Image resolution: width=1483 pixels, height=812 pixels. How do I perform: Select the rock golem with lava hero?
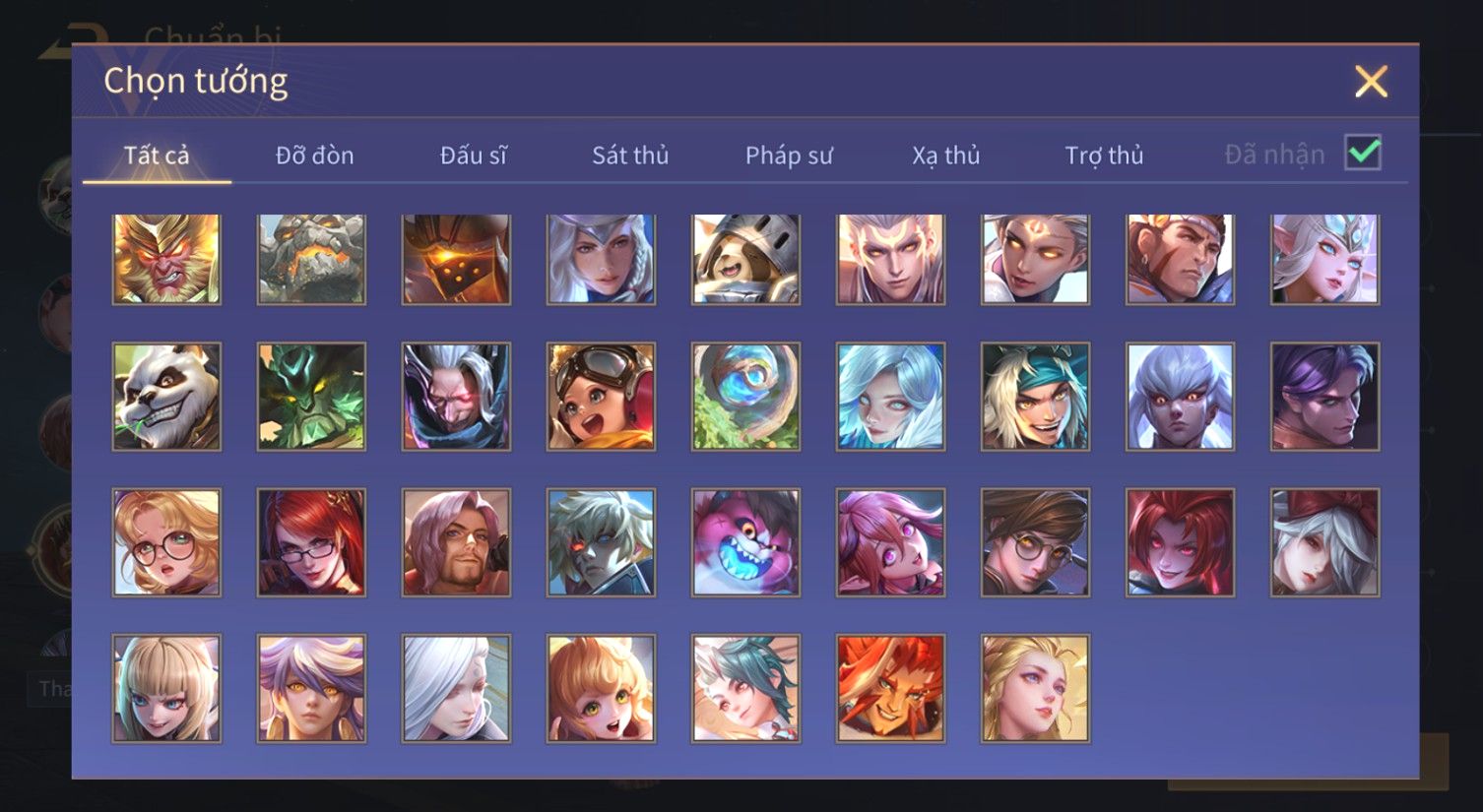tap(311, 259)
